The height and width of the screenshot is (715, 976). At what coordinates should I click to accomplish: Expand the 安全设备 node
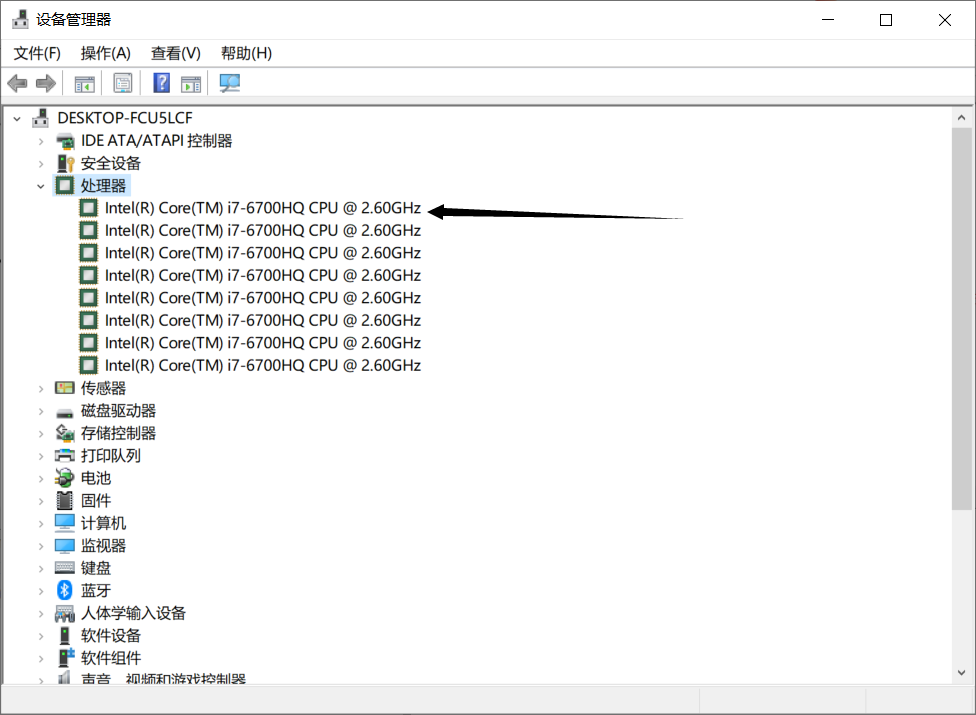[41, 164]
